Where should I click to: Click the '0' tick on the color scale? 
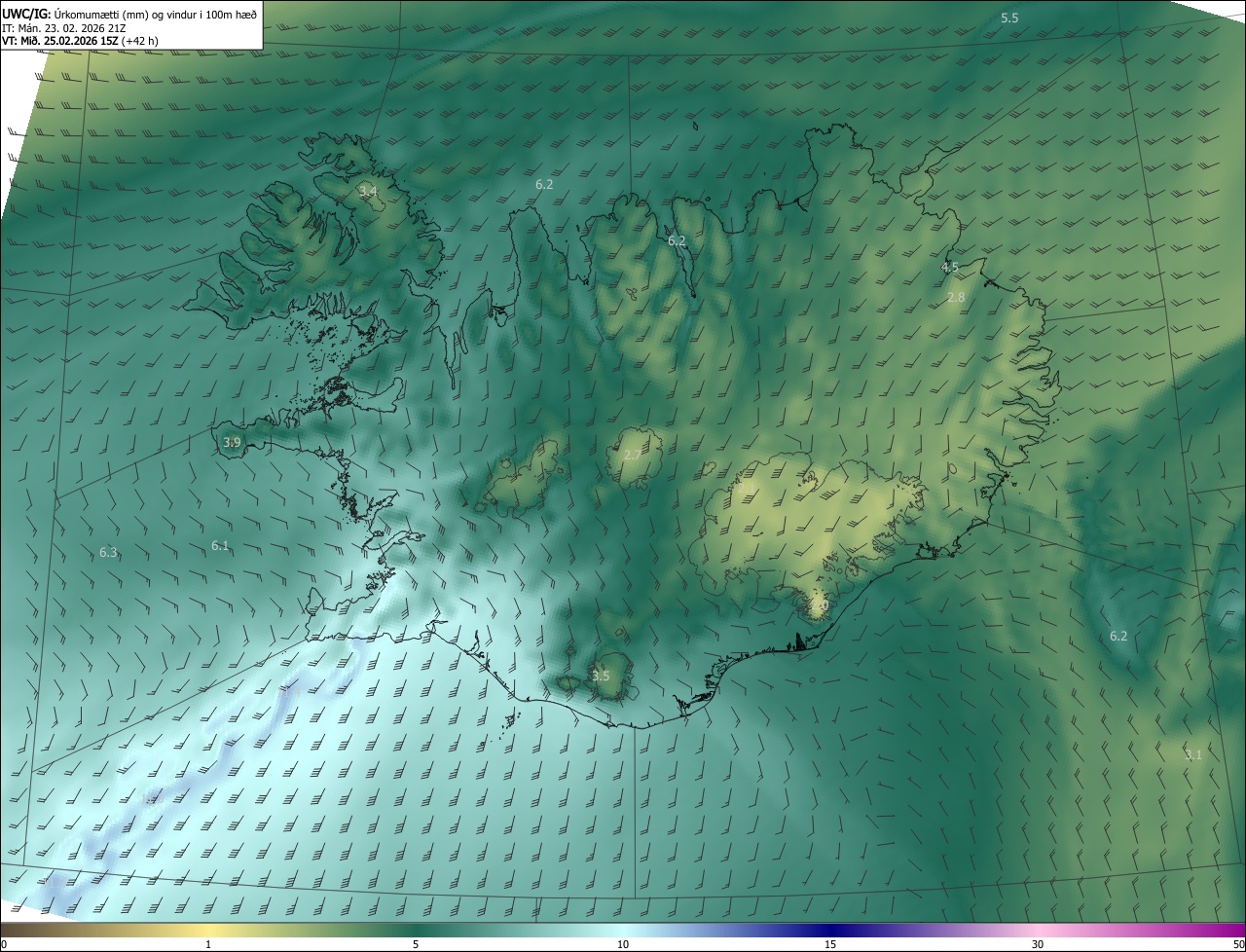4,944
